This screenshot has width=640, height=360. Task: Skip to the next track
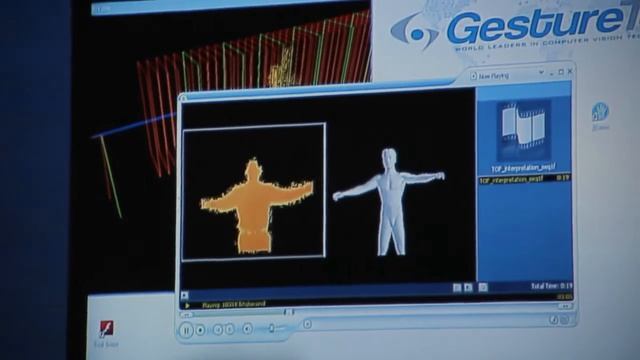click(x=230, y=329)
